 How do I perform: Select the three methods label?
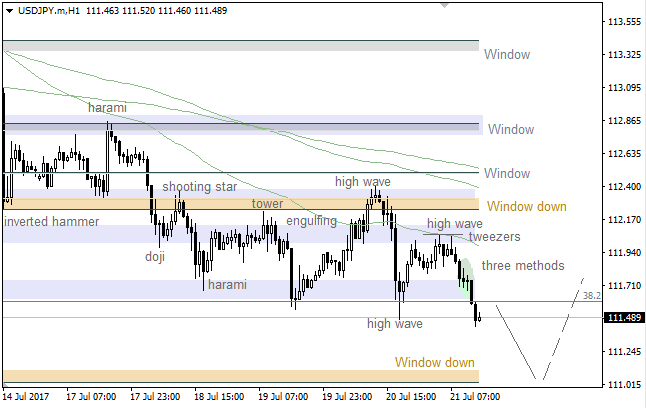522,265
